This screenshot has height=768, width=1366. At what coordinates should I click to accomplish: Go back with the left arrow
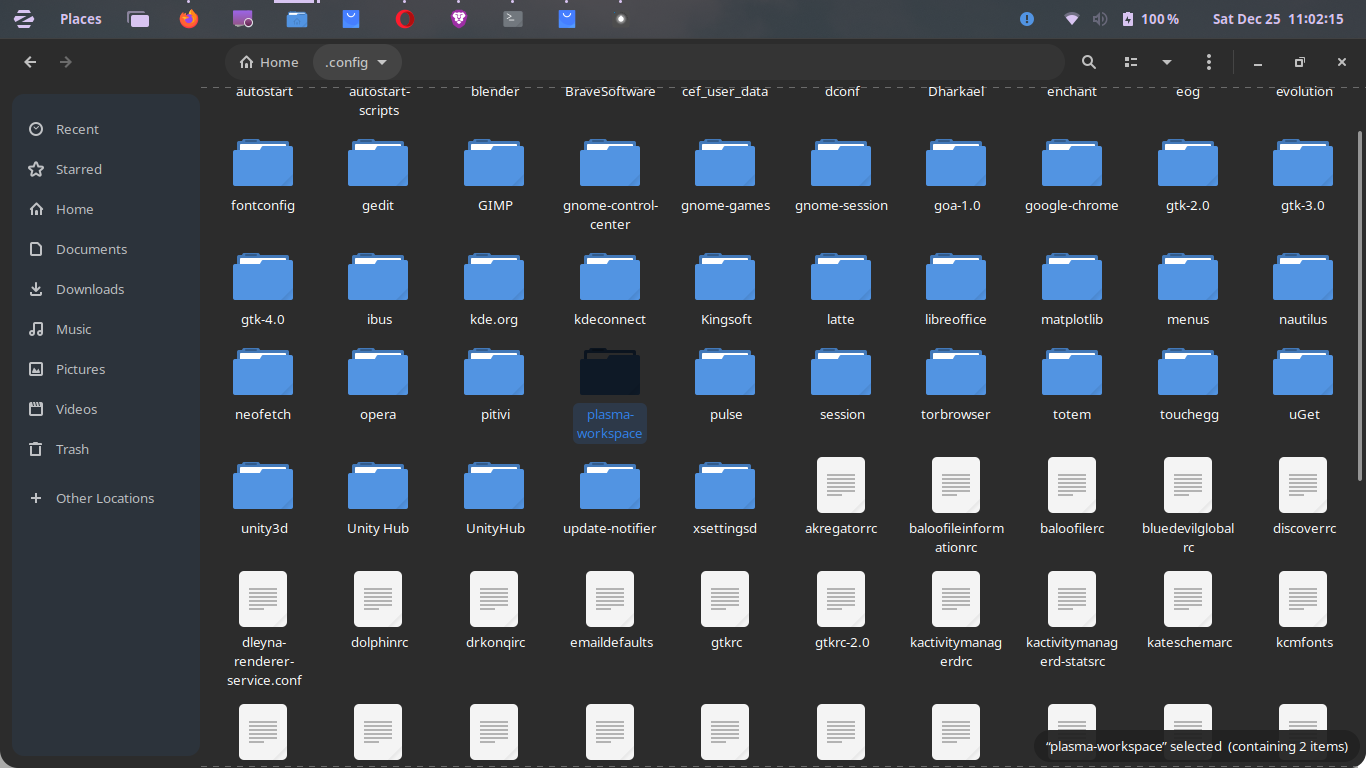pos(30,62)
